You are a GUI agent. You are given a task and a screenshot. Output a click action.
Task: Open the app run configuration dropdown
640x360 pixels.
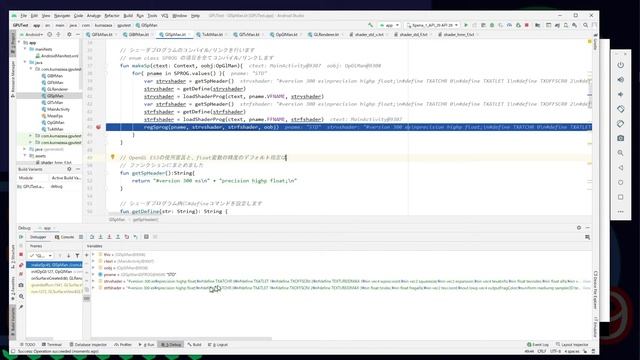point(389,25)
